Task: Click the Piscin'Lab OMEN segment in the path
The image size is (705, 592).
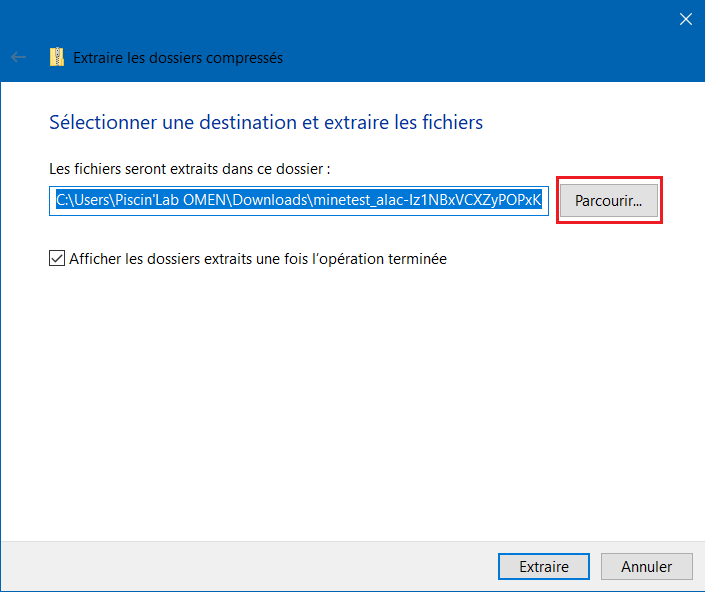Action: 170,200
